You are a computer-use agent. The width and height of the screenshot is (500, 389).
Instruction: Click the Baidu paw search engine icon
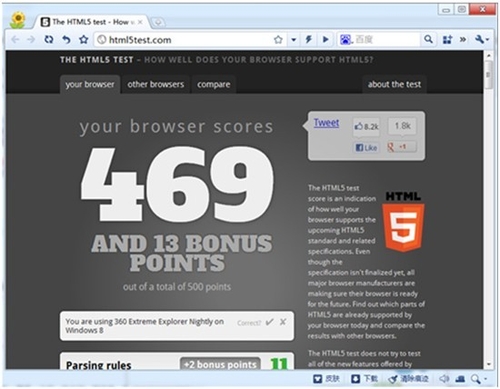click(346, 40)
